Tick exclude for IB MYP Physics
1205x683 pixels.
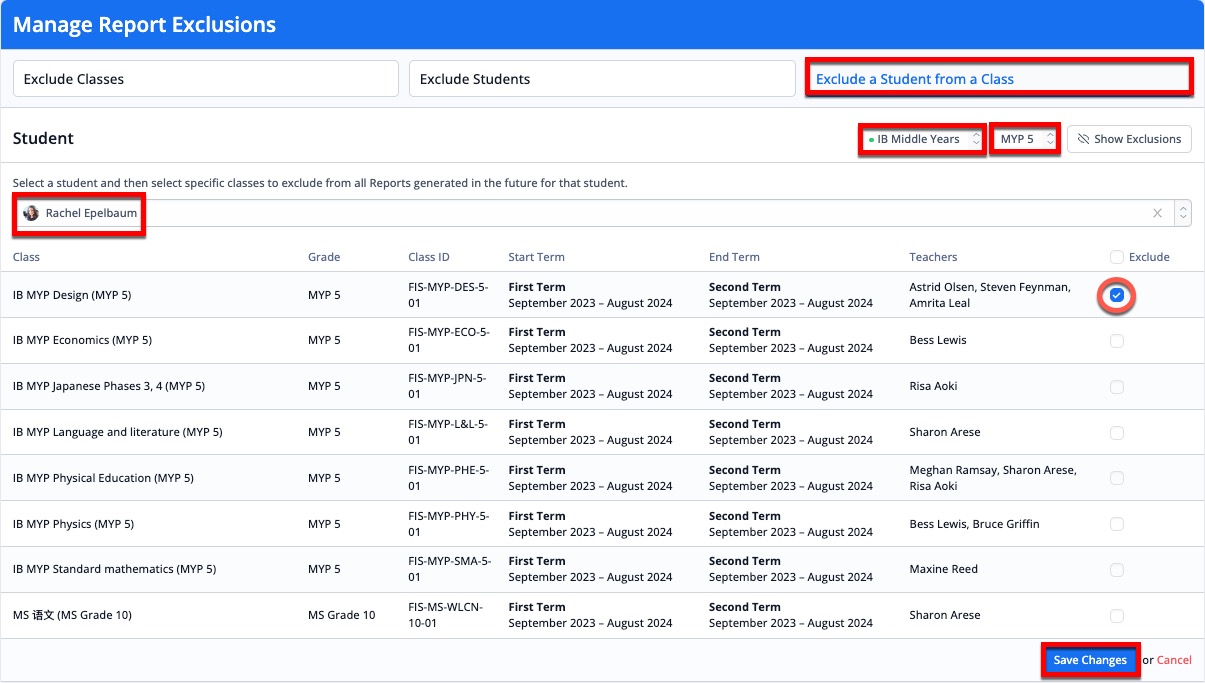tap(1117, 524)
